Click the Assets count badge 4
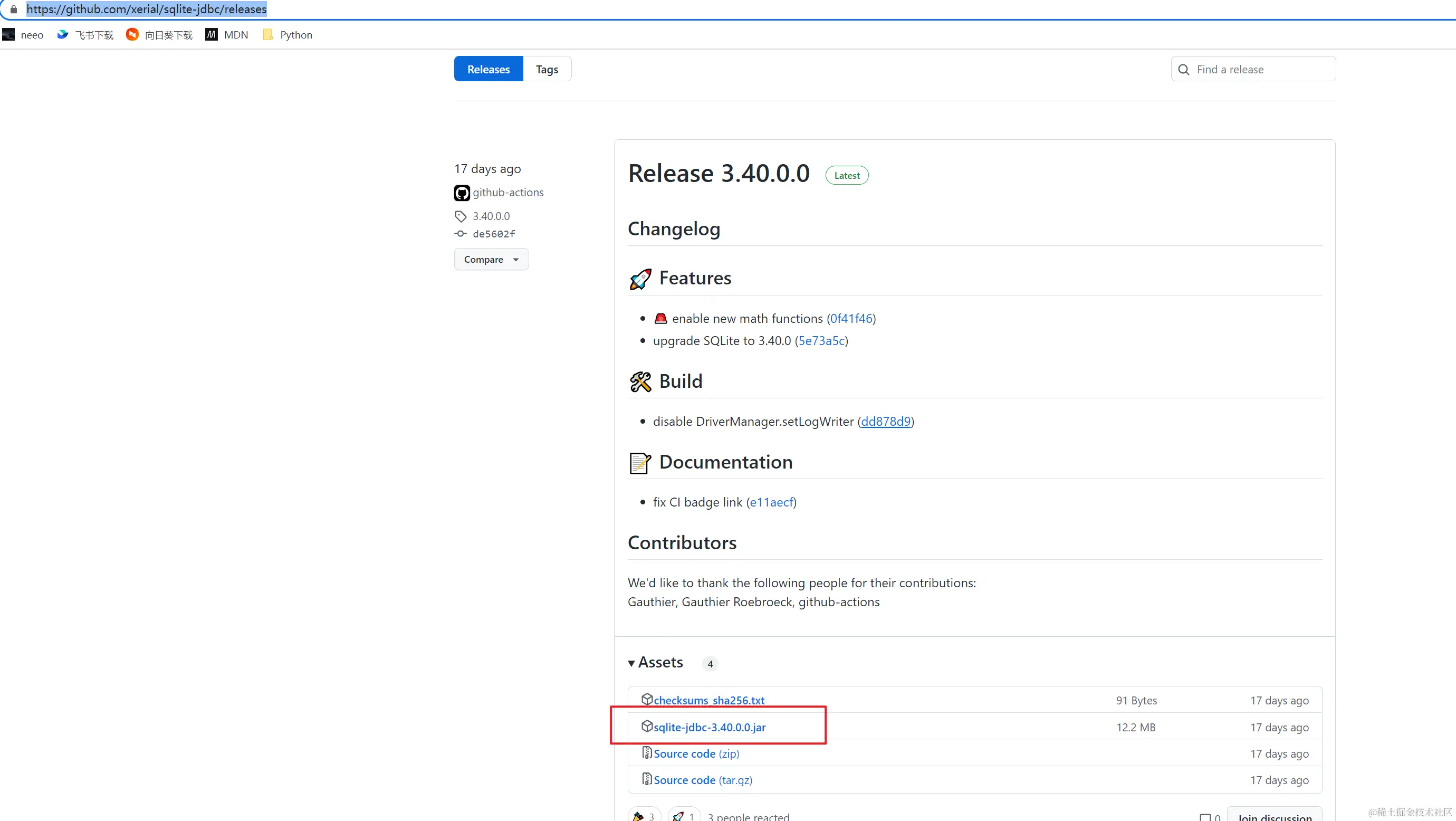Screen dimensions: 1456x821 tap(710, 664)
